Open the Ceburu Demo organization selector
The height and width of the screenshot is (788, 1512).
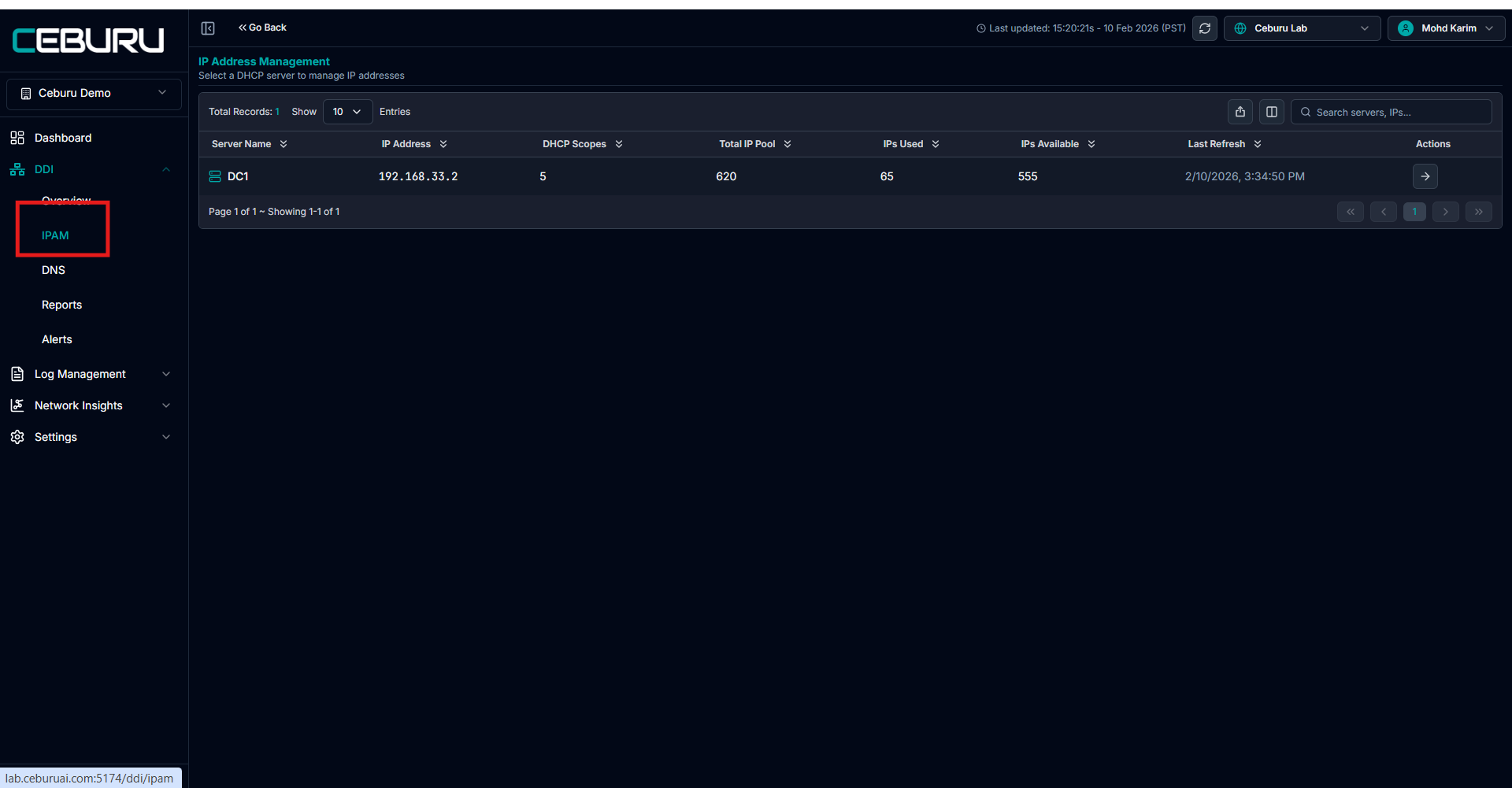(94, 93)
